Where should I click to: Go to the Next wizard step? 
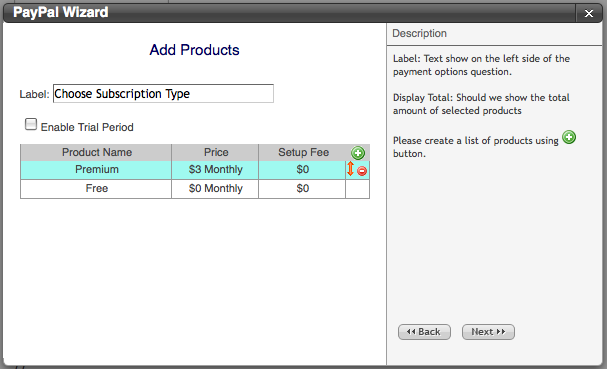(488, 332)
